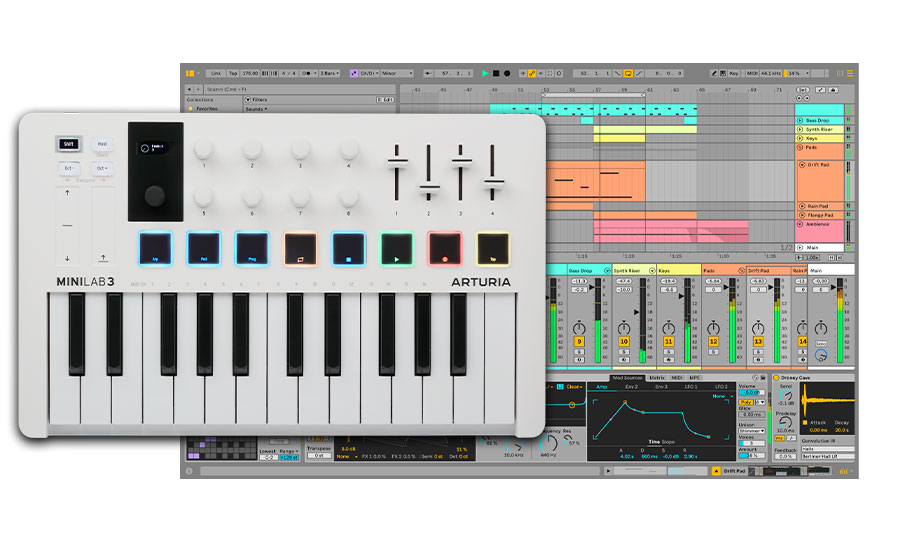The height and width of the screenshot is (542, 900).
Task: Click the Drift Volume slider
Action: point(751,393)
